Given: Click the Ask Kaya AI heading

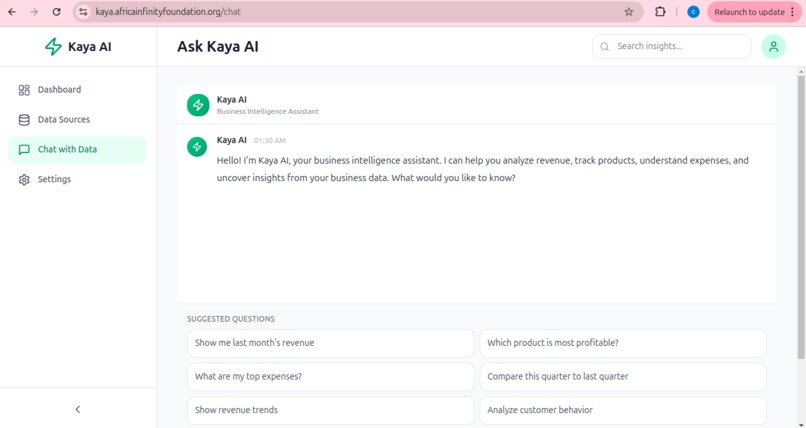Looking at the screenshot, I should click(217, 46).
